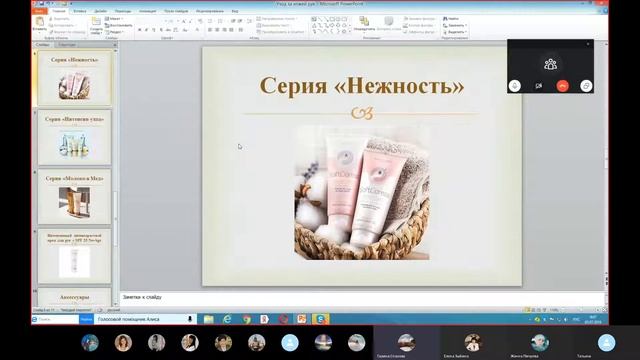Select slide thumbnail «Питание-уход»
The image size is (640, 360).
click(74, 137)
